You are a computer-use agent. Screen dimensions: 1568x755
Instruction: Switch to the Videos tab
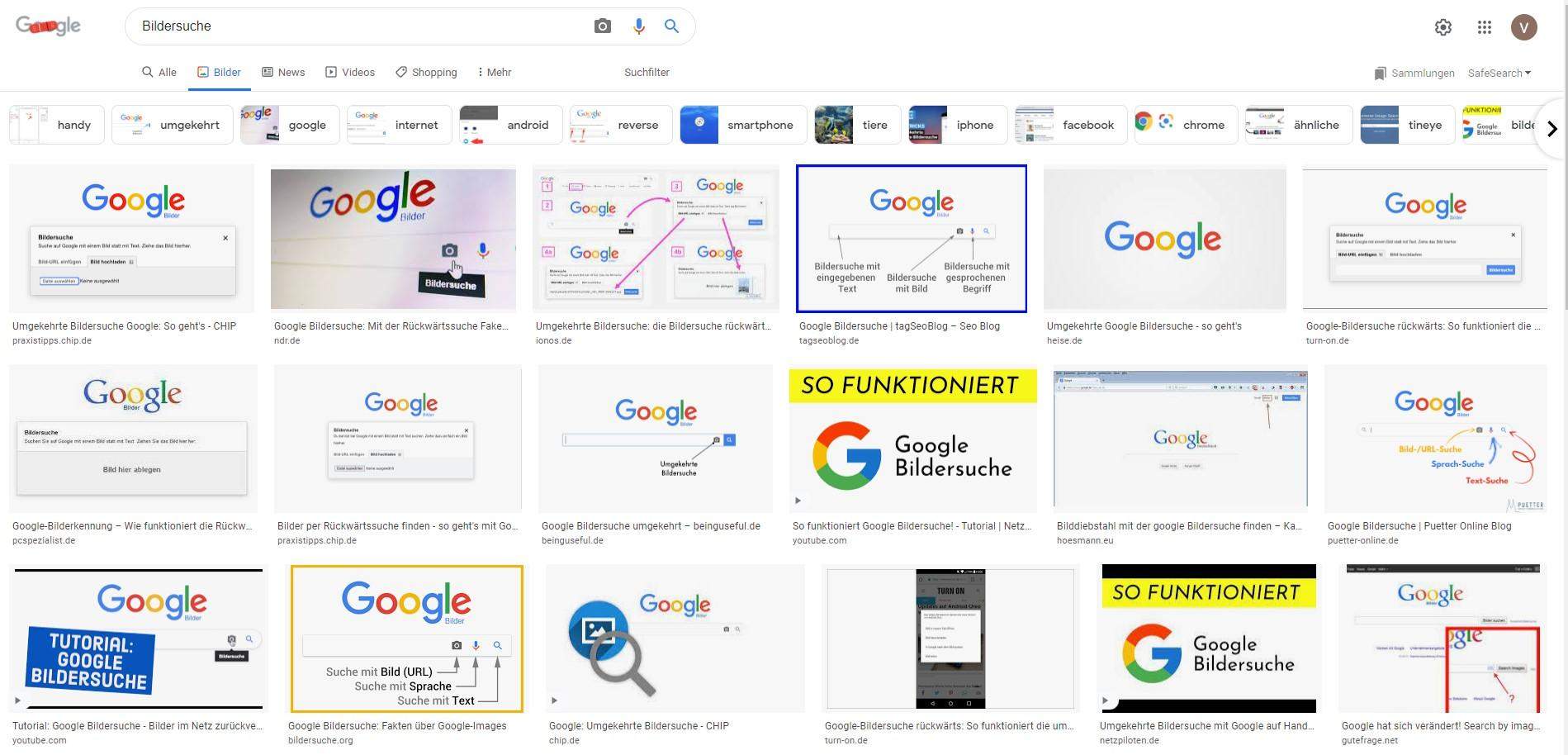coord(350,73)
